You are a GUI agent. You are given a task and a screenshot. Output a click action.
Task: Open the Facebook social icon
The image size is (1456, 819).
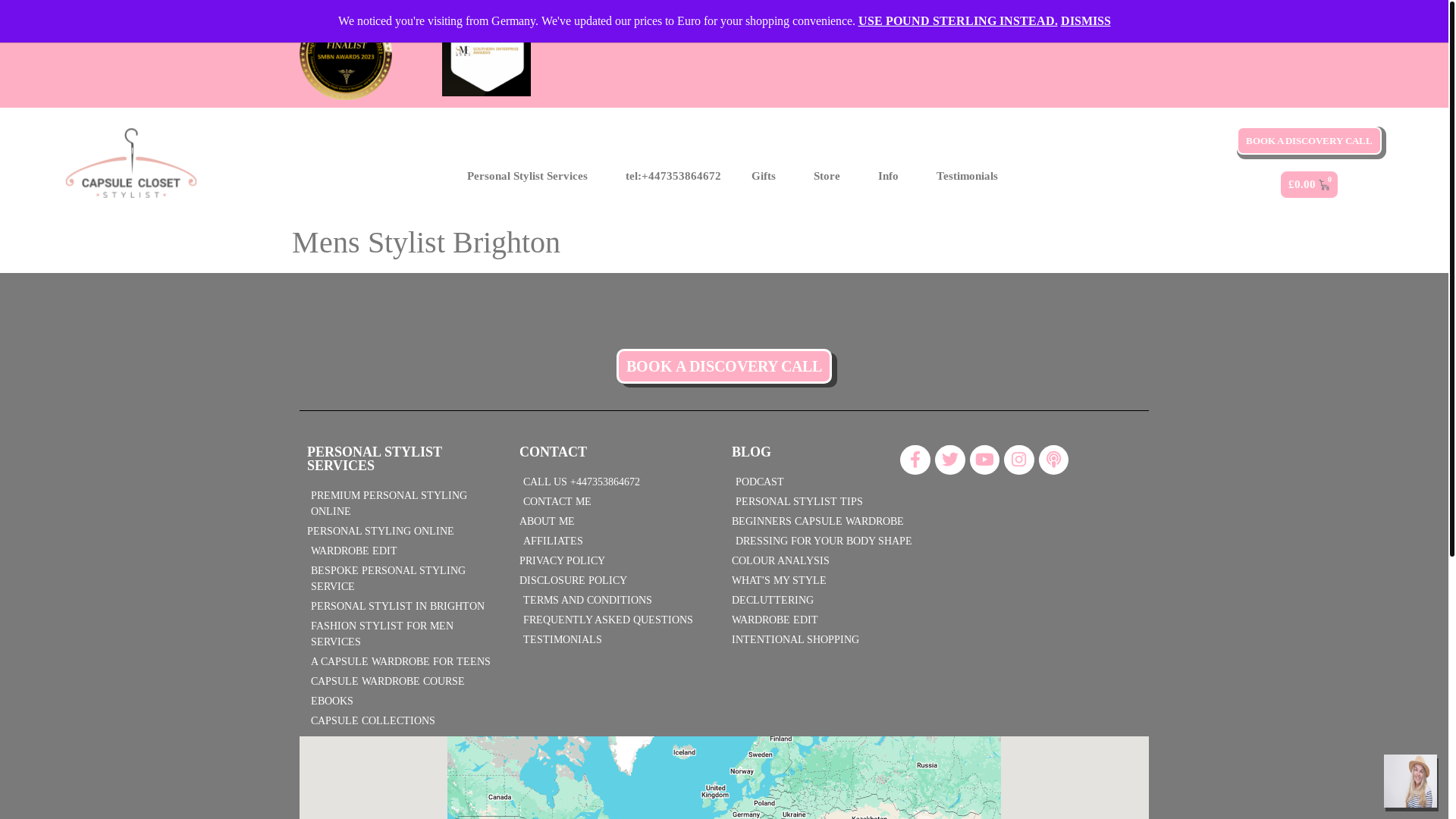click(x=915, y=460)
